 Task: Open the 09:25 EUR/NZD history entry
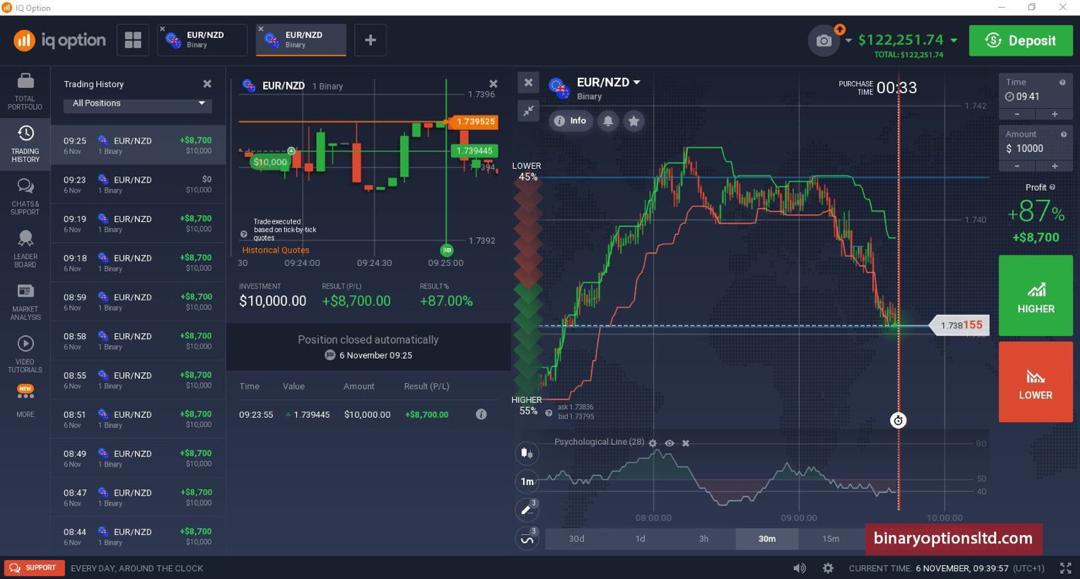138,145
